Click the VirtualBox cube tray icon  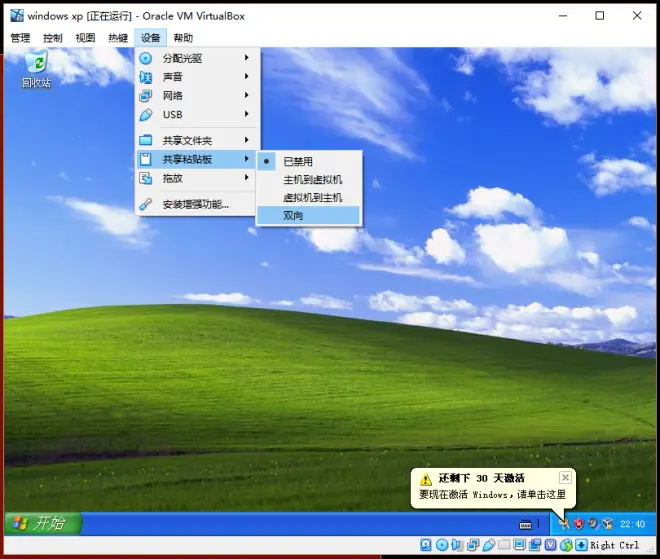607,524
